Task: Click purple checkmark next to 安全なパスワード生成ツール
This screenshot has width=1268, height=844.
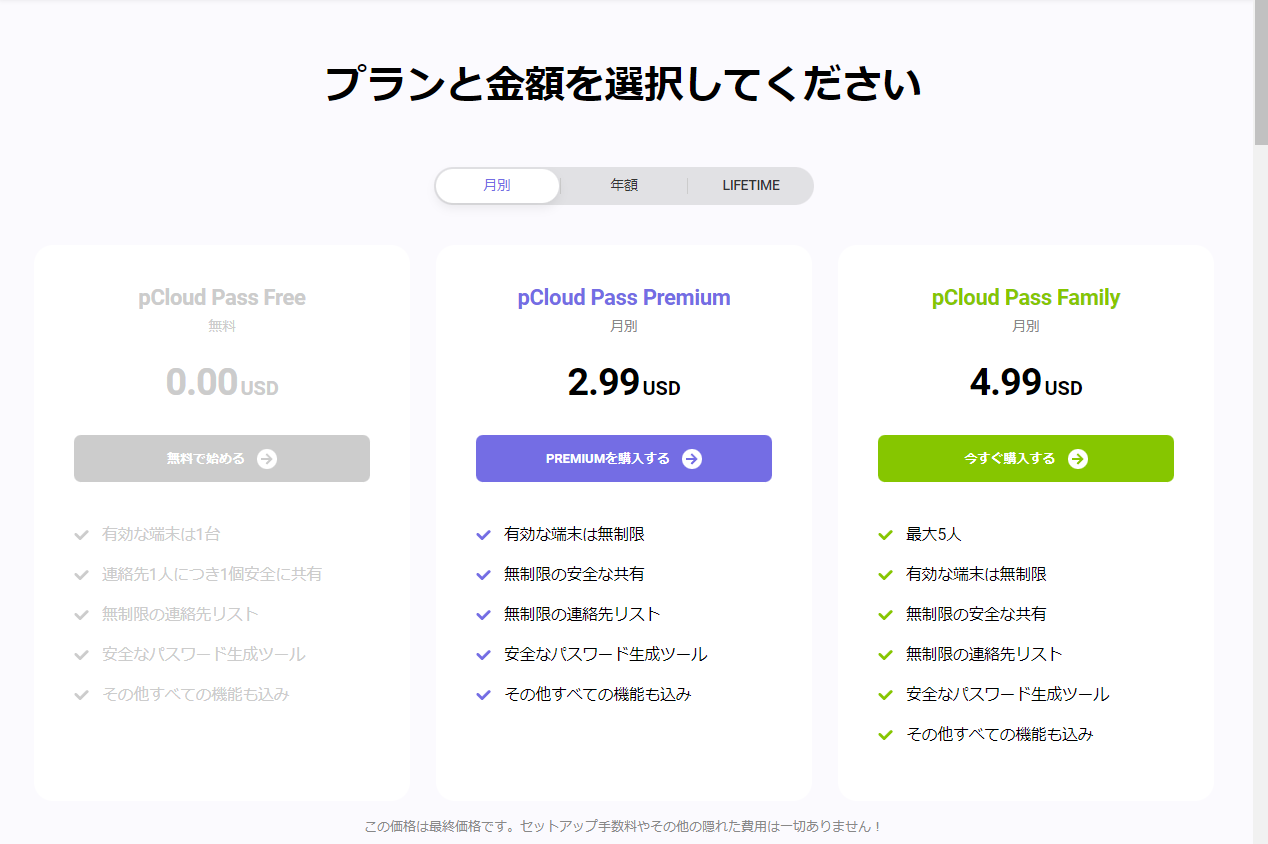Action: coord(484,655)
